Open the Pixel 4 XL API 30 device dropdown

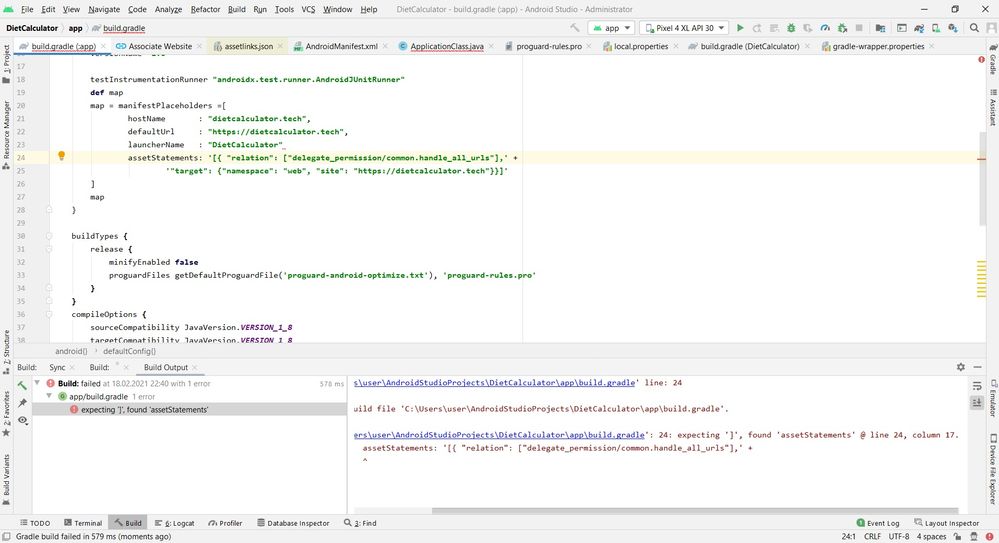click(685, 28)
